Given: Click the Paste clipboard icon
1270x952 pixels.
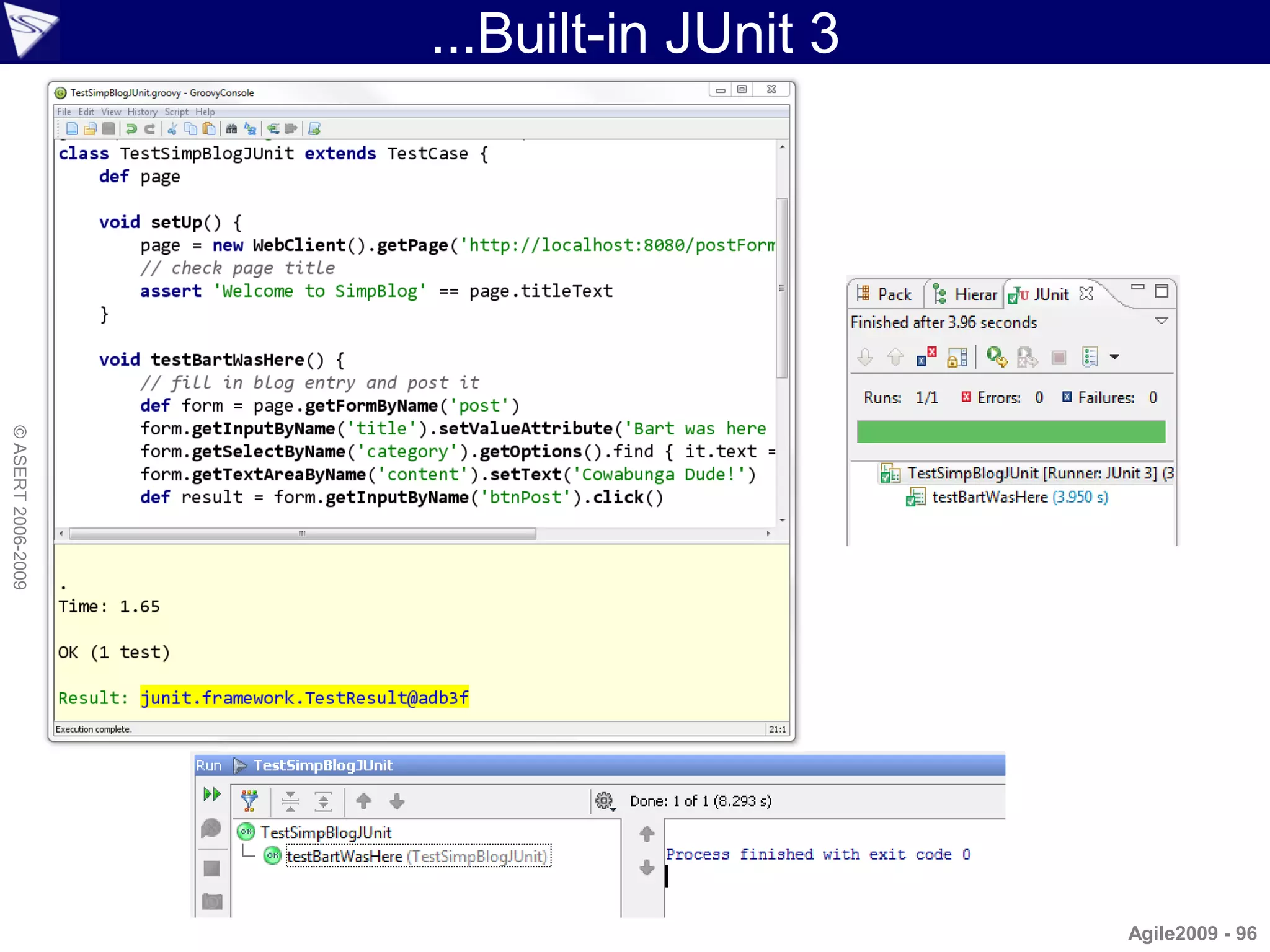Looking at the screenshot, I should 210,129.
